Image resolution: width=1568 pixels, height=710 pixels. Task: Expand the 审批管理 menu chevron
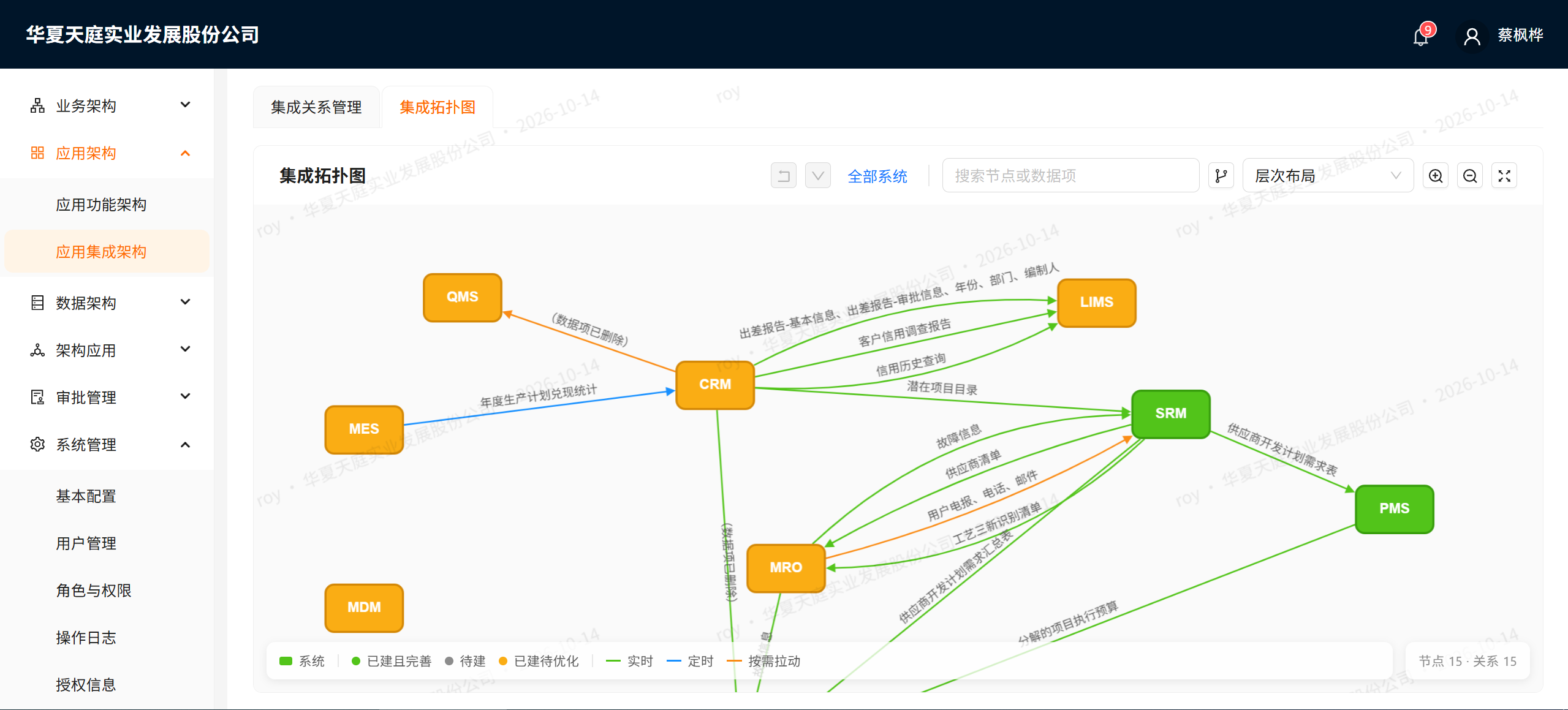click(185, 396)
